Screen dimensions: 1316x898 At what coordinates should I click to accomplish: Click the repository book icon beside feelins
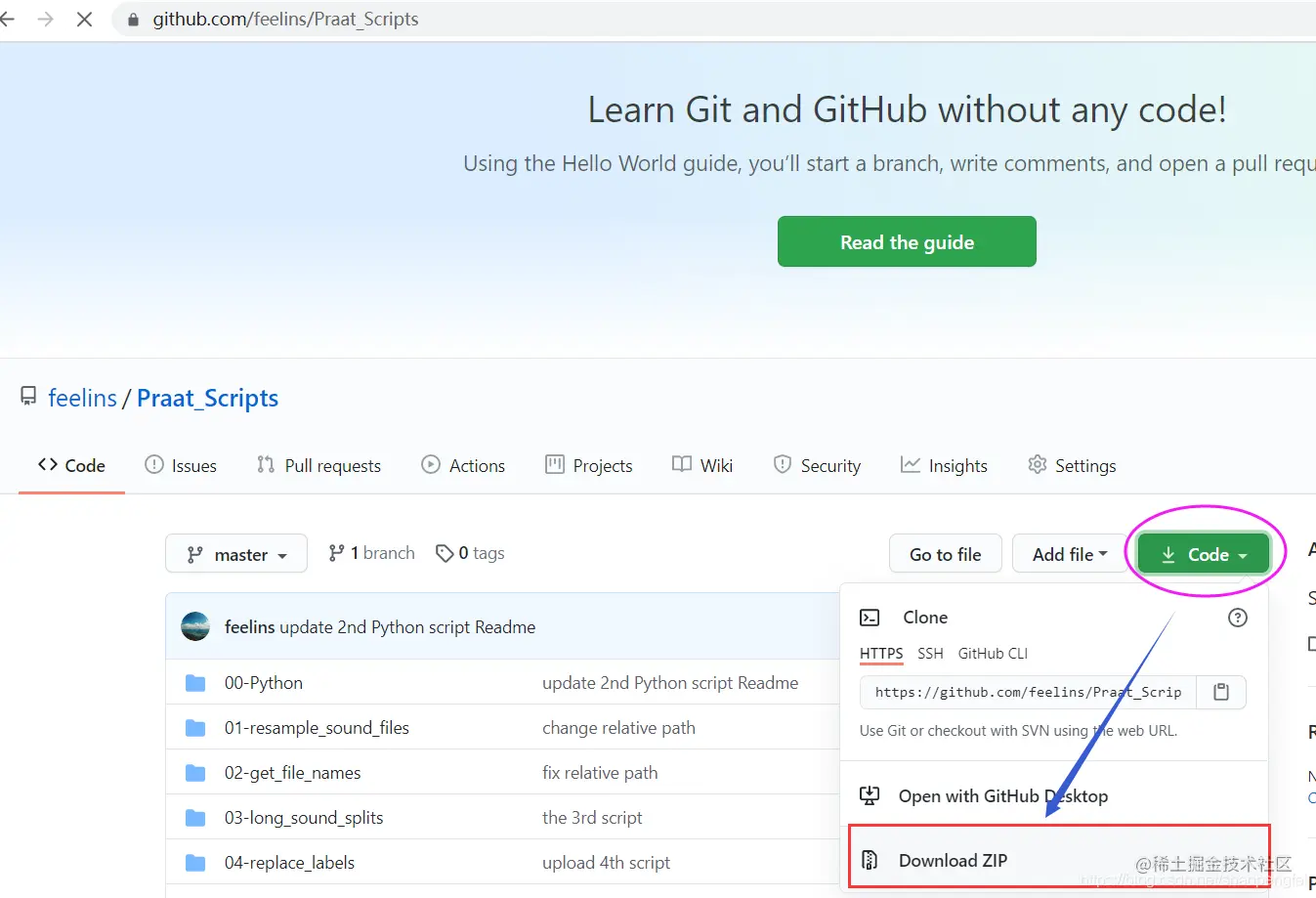28,397
